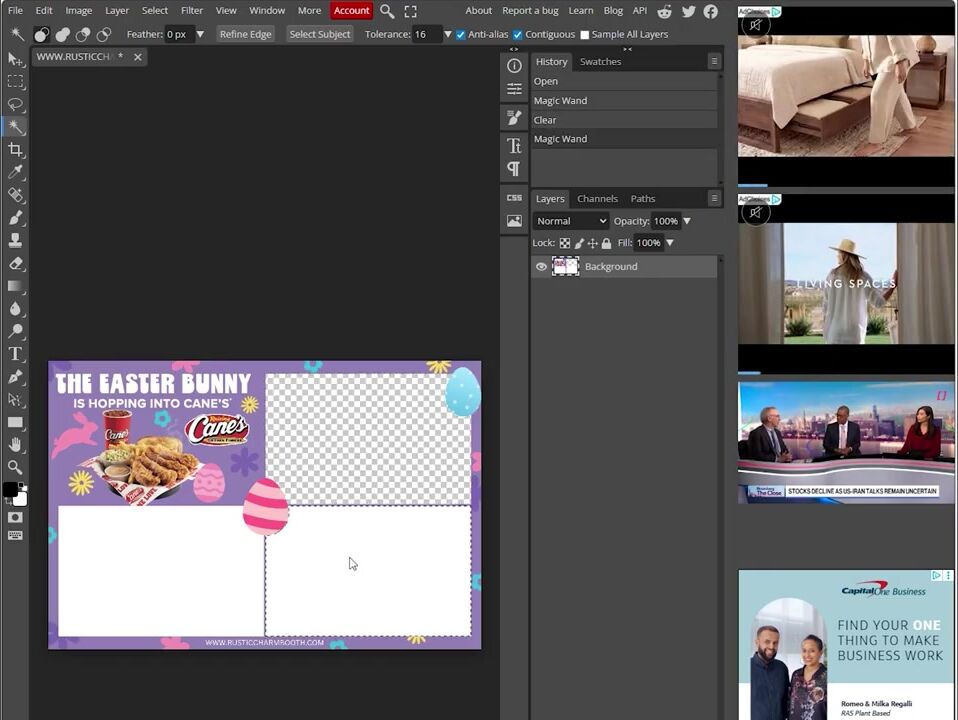Screen dimensions: 958x720
Task: Open the Normal blend mode dropdown
Action: tap(571, 221)
